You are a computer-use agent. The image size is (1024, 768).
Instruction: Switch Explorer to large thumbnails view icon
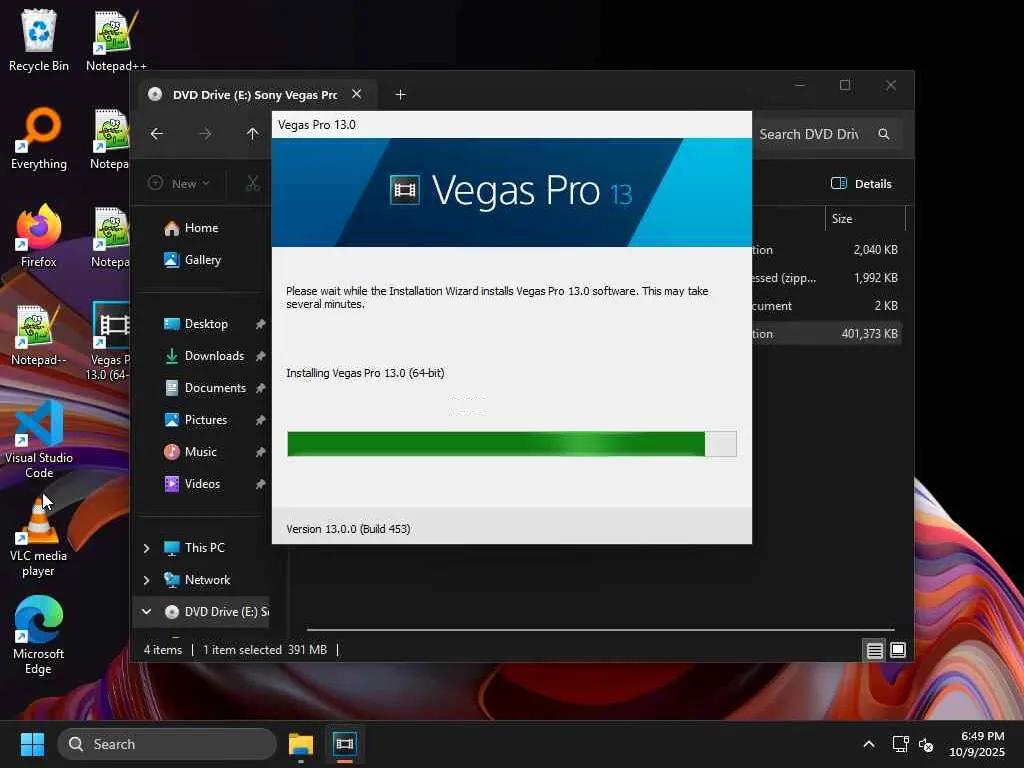[x=898, y=650]
